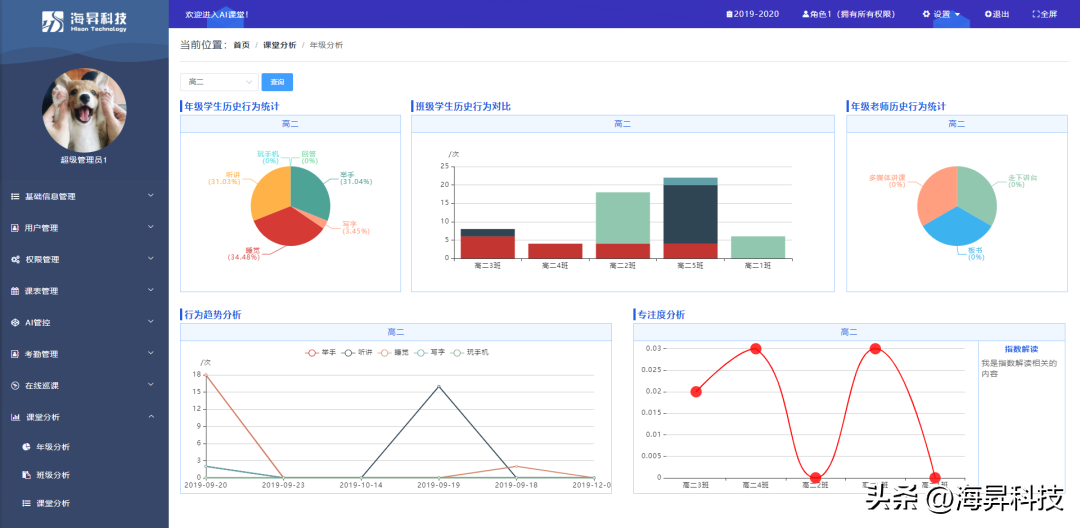Expand 在线巡课 chevron
This screenshot has width=1080, height=528.
(151, 386)
